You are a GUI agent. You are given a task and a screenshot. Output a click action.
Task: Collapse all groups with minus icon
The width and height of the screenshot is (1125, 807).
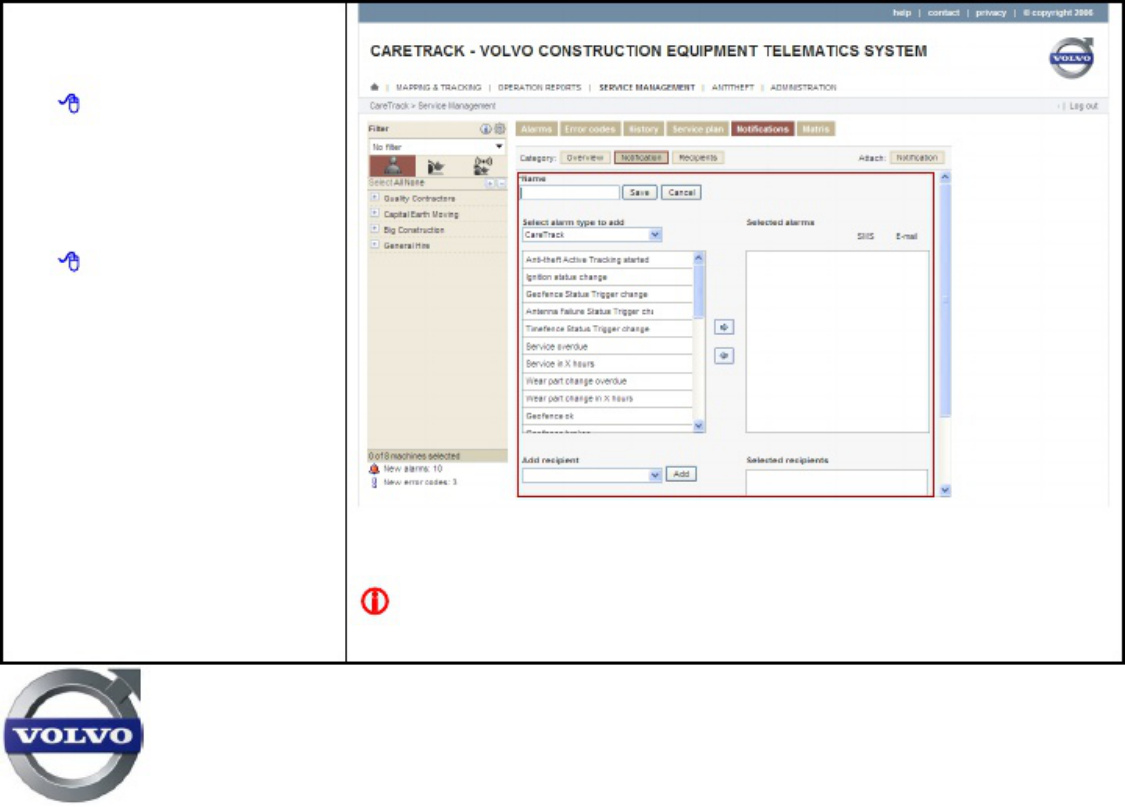coord(501,184)
